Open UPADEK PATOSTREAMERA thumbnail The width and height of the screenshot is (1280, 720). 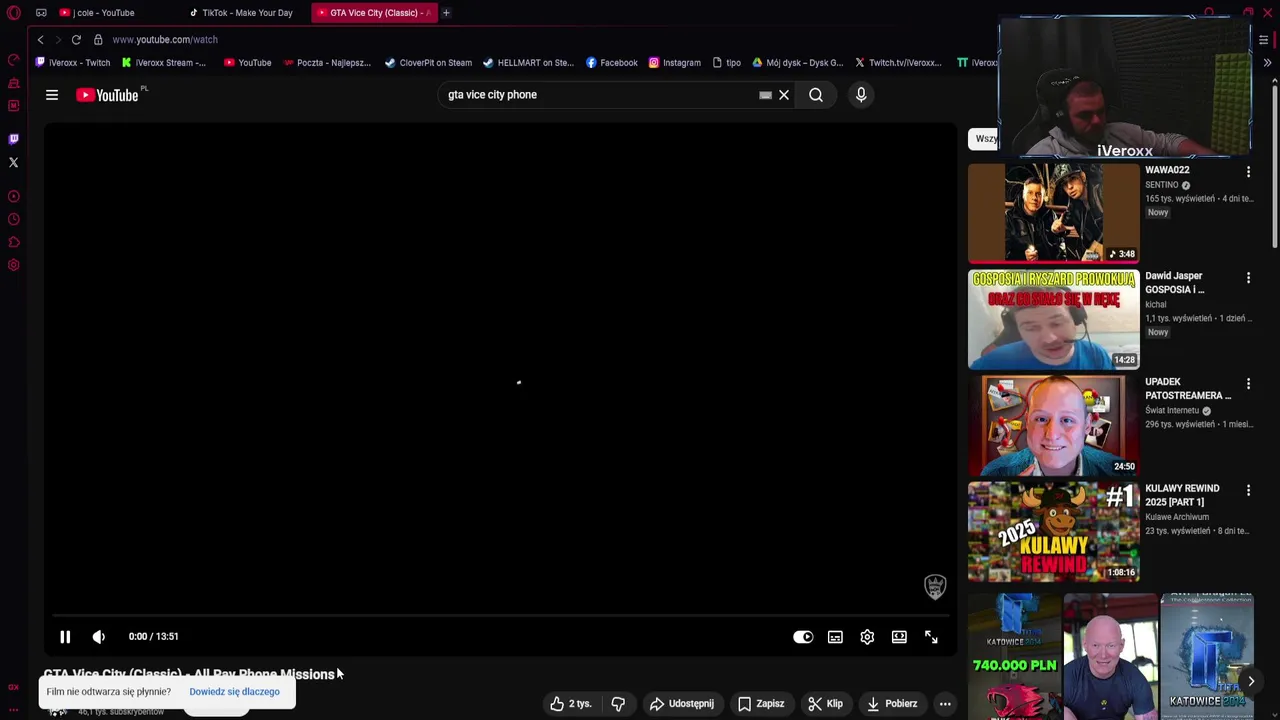pyautogui.click(x=1053, y=425)
